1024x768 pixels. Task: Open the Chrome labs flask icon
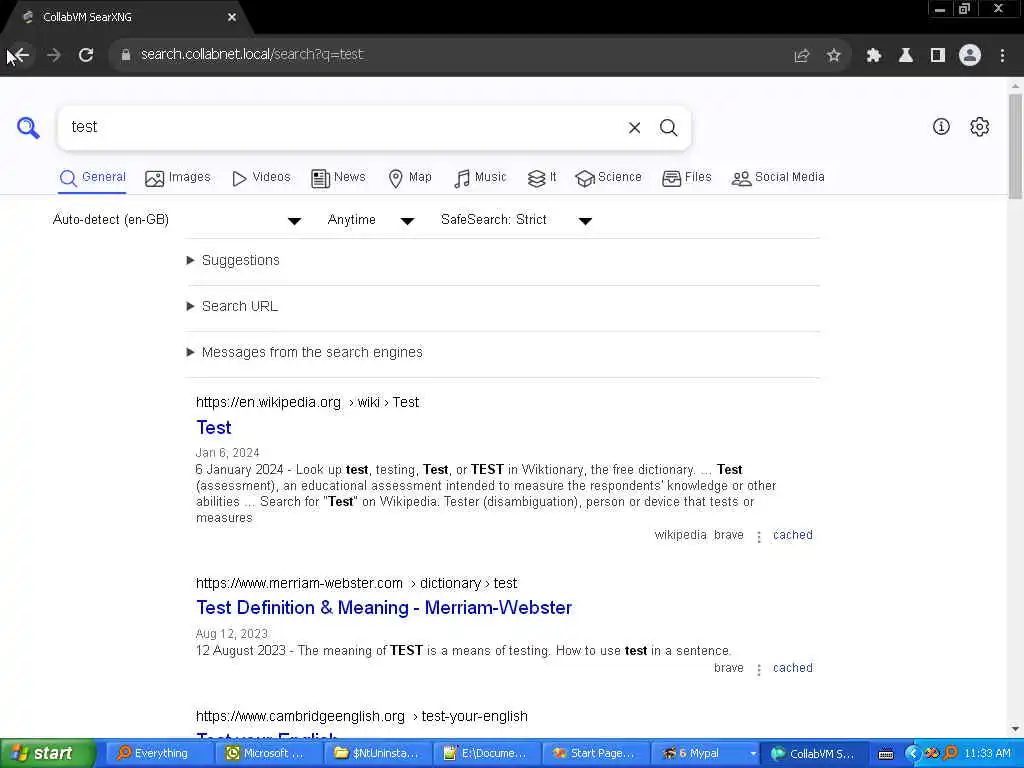coord(906,56)
